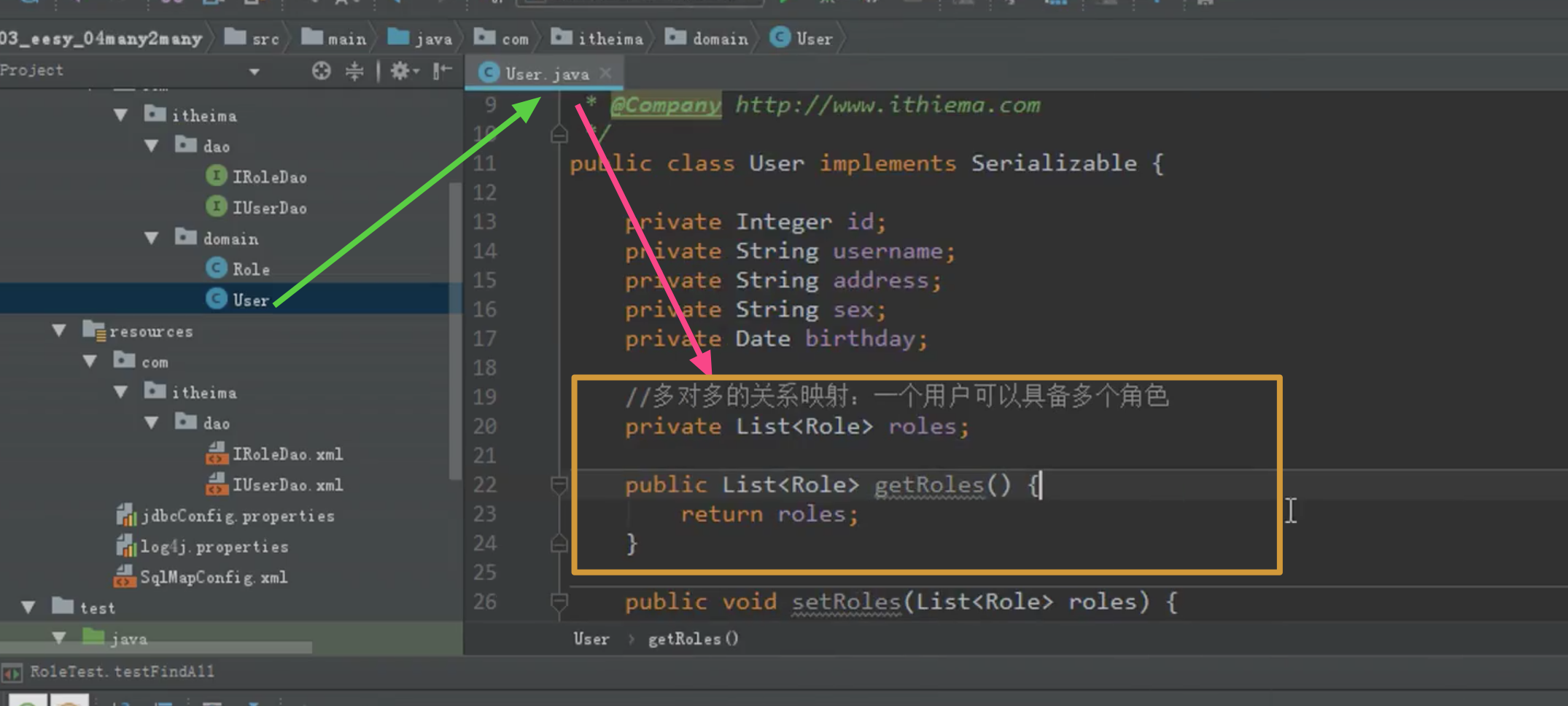The height and width of the screenshot is (706, 1568).
Task: Open log4j.properties file
Action: [x=214, y=547]
